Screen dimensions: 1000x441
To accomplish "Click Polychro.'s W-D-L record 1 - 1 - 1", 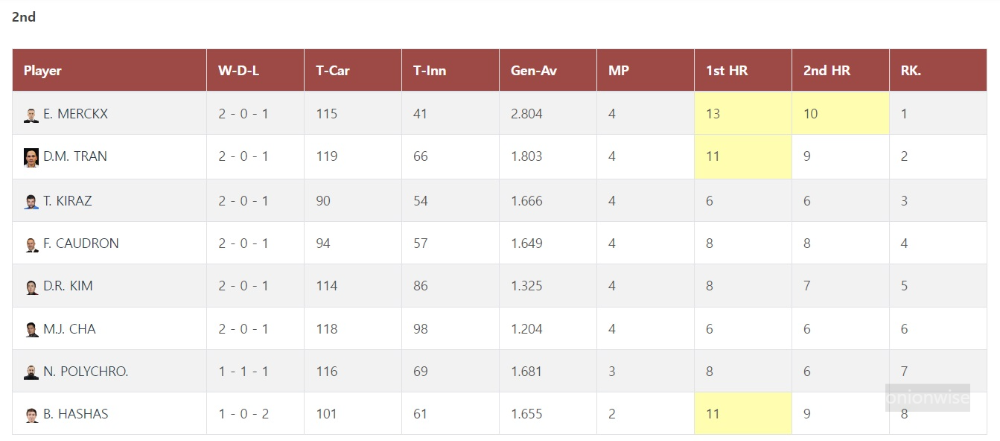I will click(x=243, y=371).
